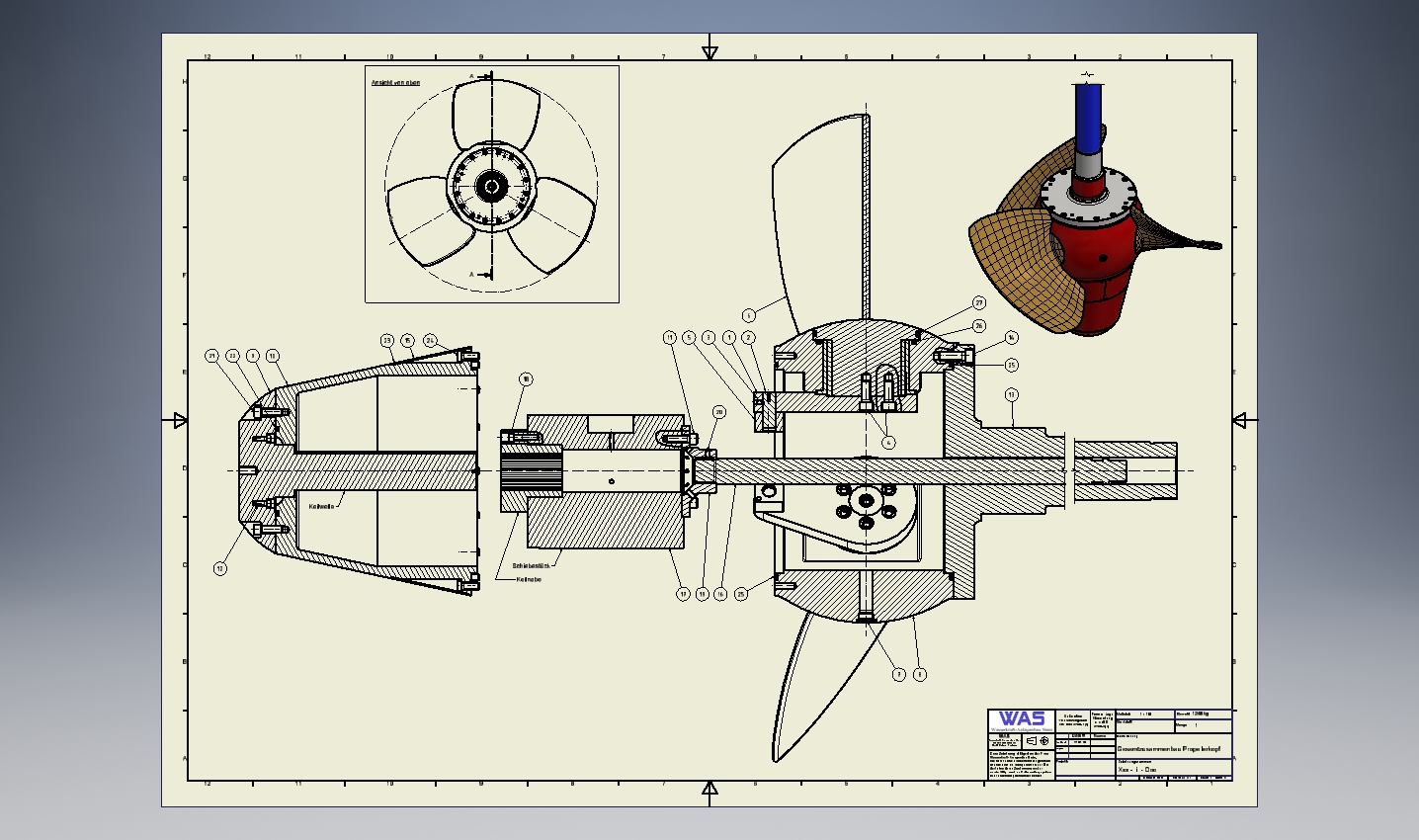Select balloon 13 beside the shaft flange

(1011, 395)
